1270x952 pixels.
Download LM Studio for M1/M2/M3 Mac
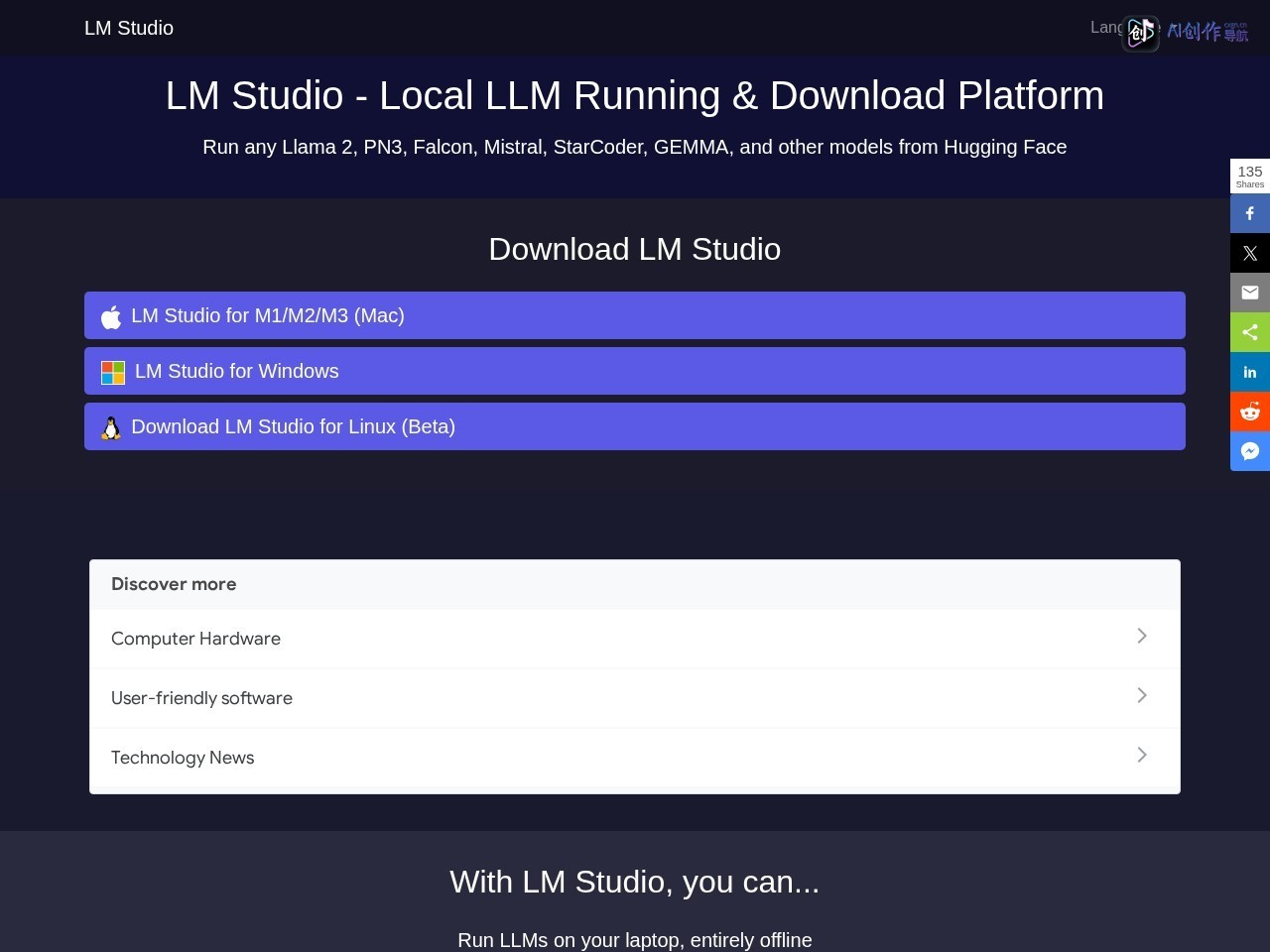pos(635,315)
